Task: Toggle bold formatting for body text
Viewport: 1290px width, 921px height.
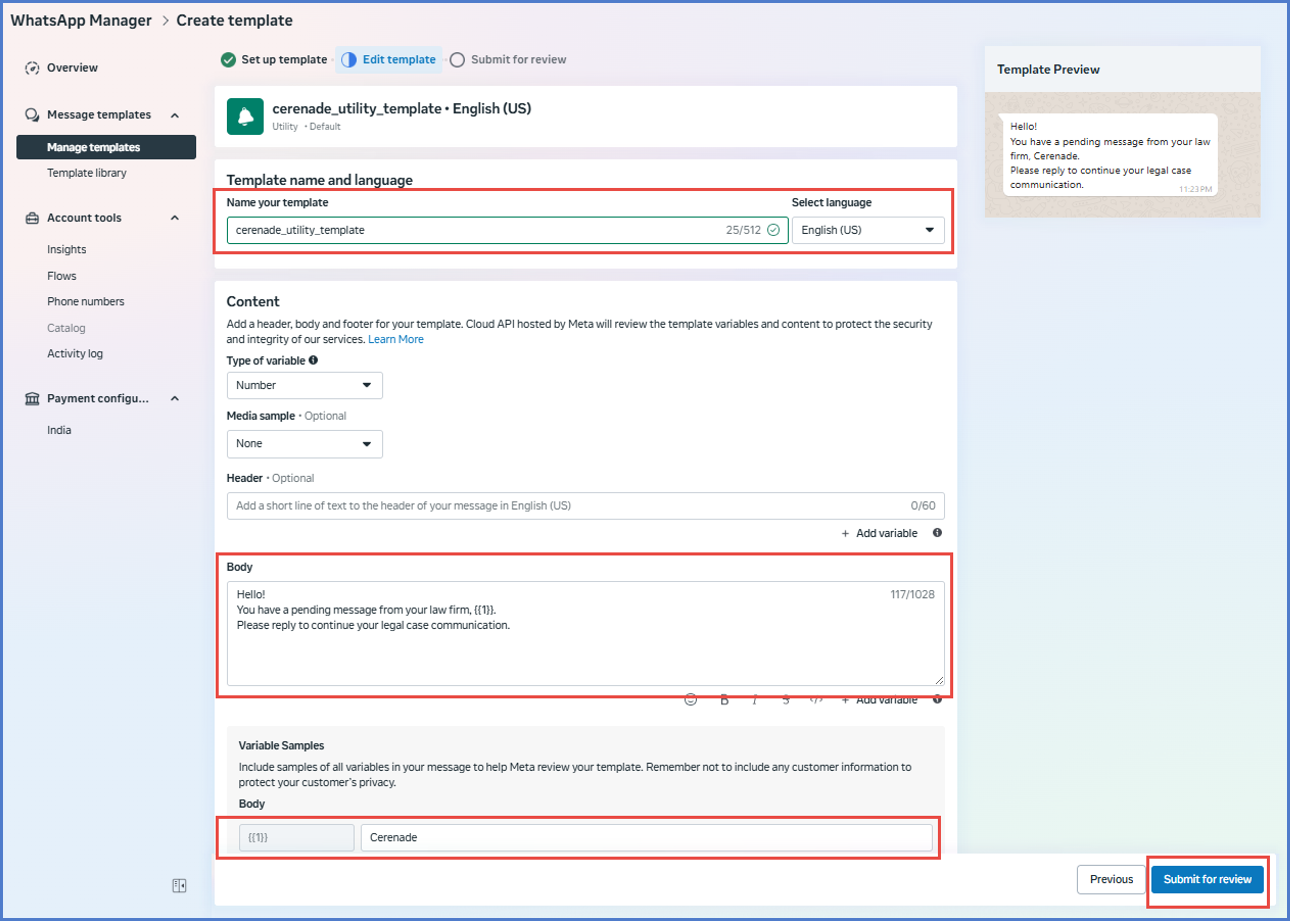Action: (724, 700)
